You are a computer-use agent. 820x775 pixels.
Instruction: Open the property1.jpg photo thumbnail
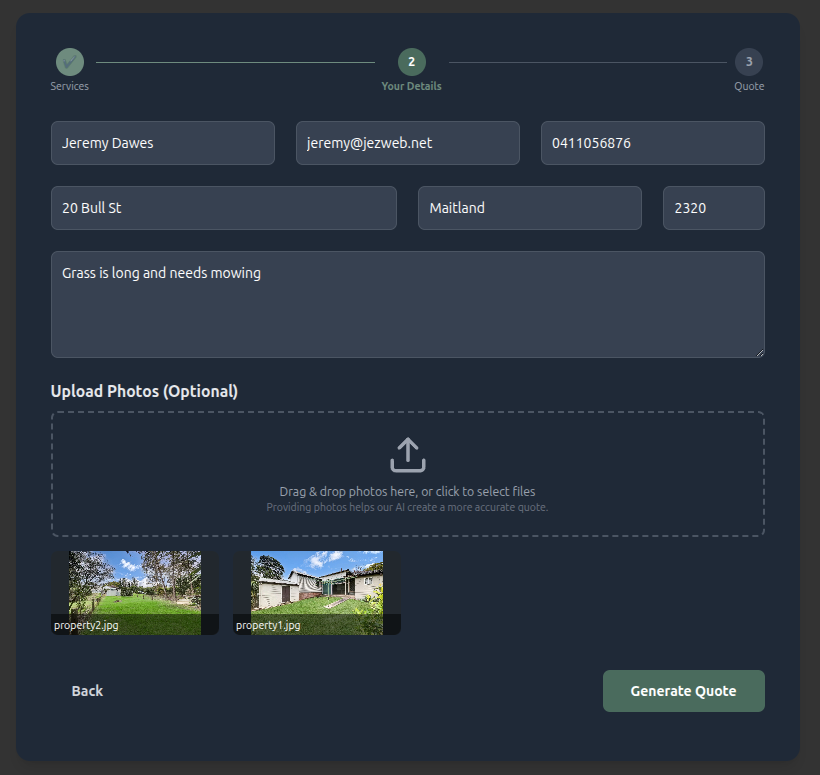(317, 592)
